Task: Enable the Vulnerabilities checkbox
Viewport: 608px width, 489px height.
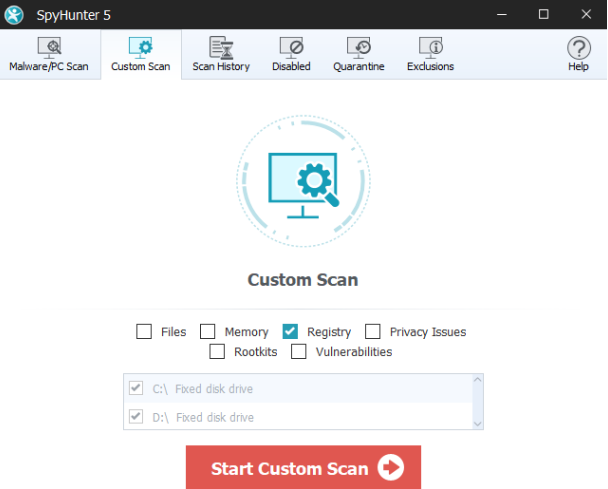Action: point(299,352)
